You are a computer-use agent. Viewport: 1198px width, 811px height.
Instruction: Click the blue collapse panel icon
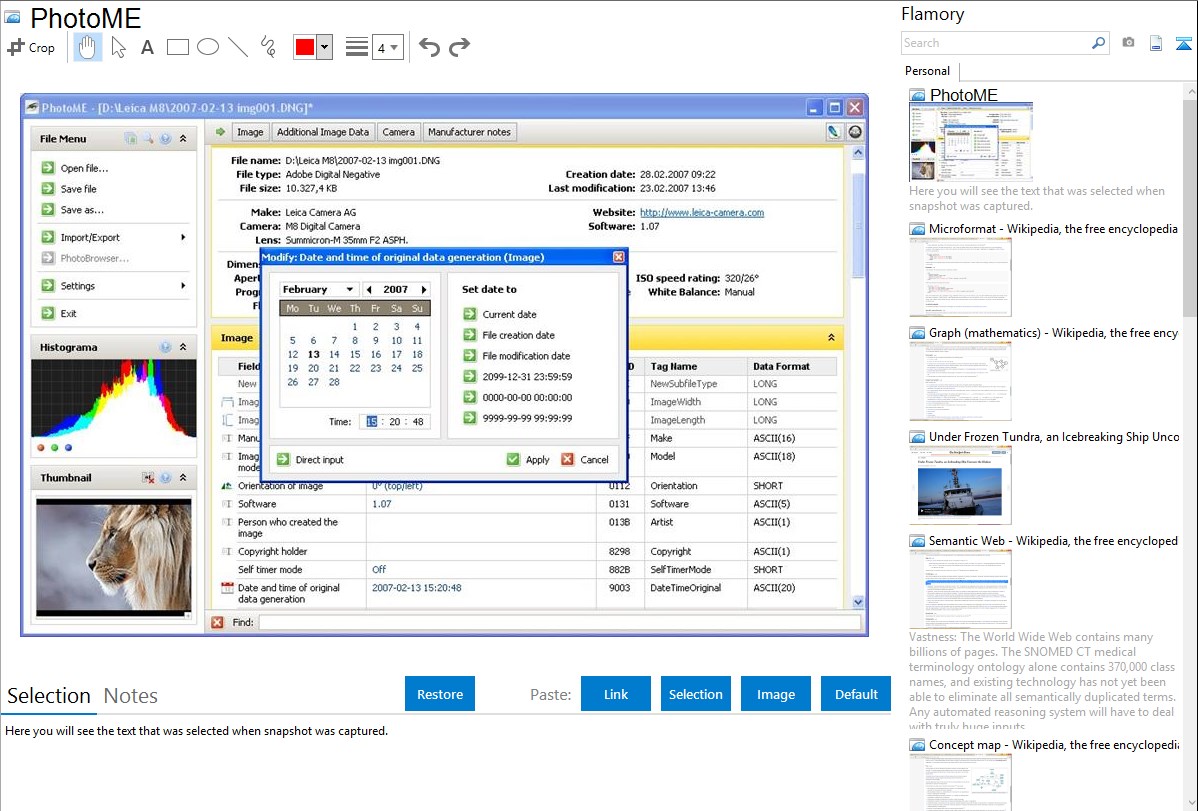(1183, 43)
